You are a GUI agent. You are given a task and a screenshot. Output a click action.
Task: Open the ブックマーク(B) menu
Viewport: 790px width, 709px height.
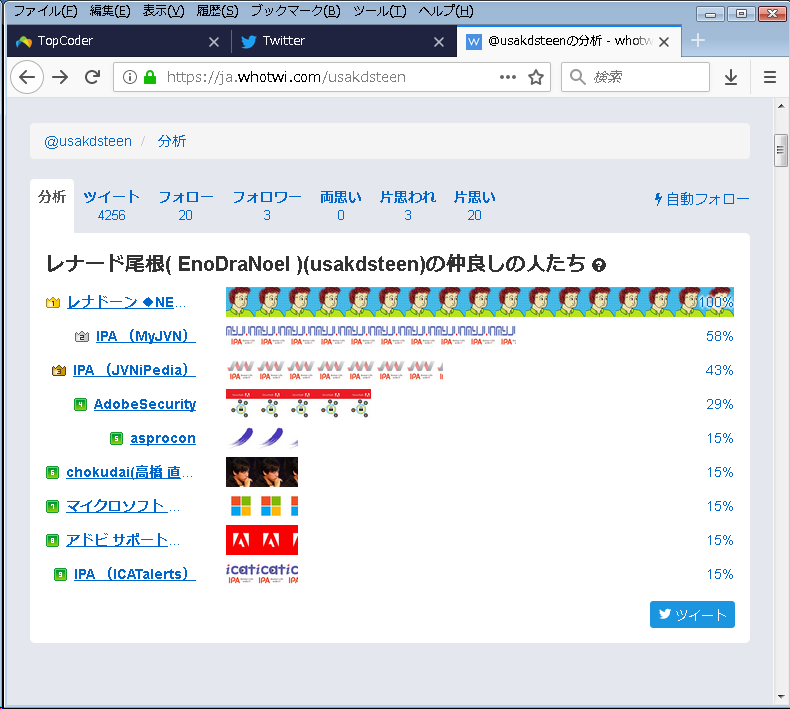(x=295, y=11)
